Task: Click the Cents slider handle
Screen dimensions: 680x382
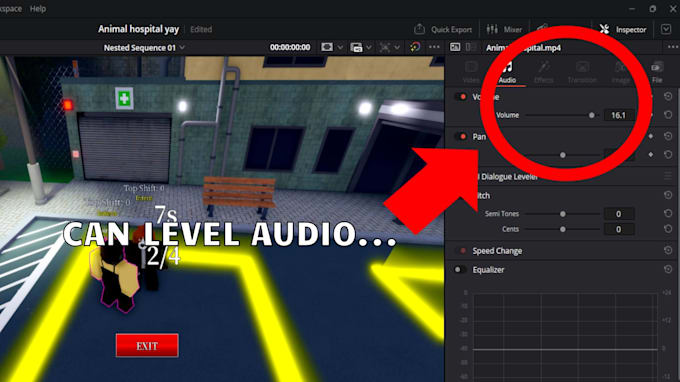Action: pos(562,229)
